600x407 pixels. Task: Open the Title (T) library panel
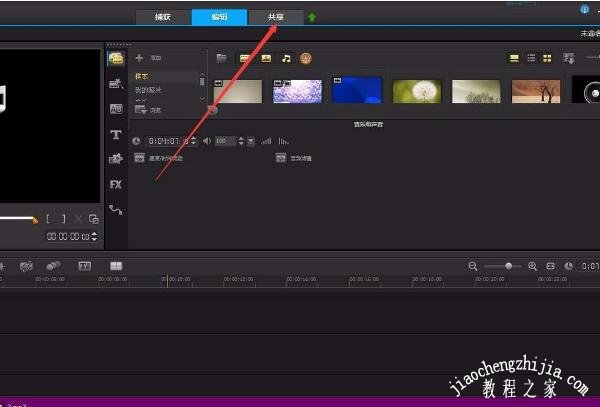coord(116,134)
